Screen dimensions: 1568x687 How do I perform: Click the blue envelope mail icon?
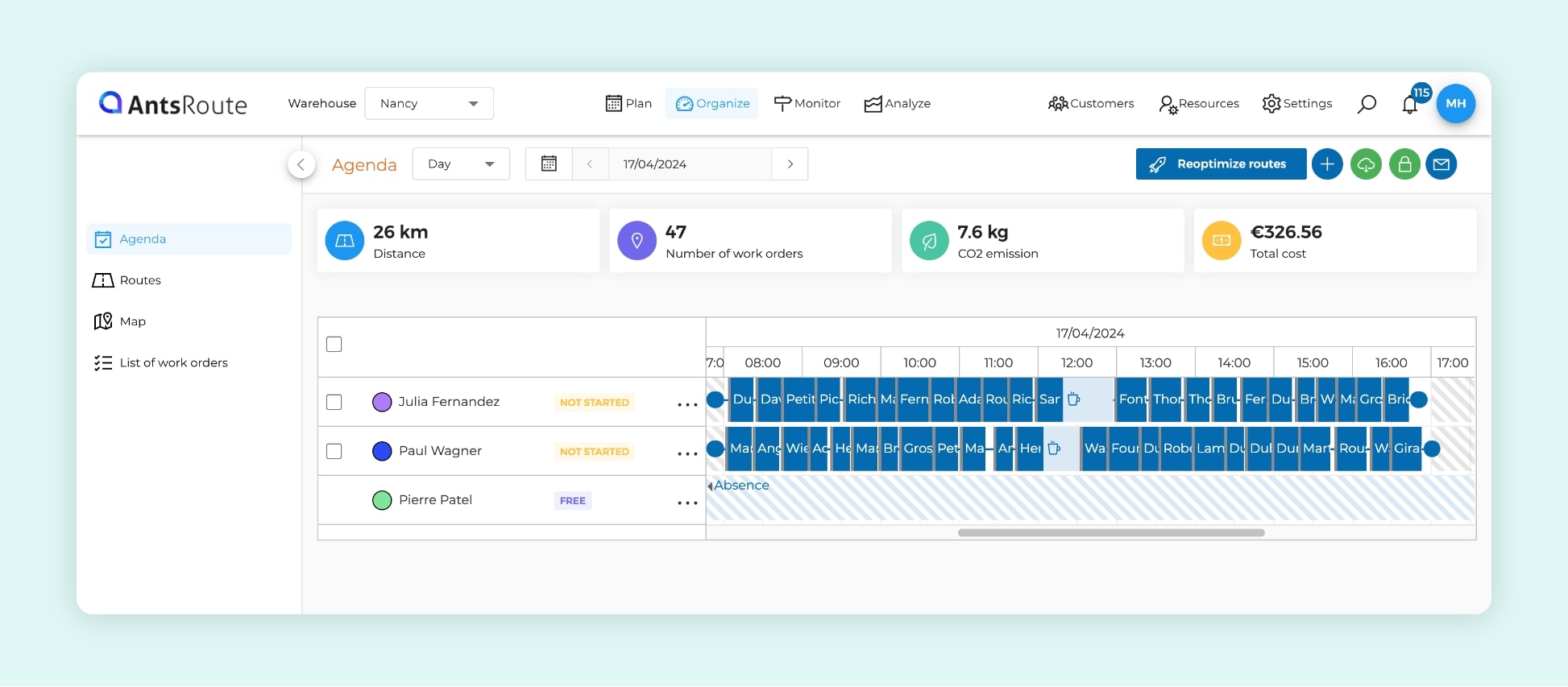click(x=1441, y=164)
